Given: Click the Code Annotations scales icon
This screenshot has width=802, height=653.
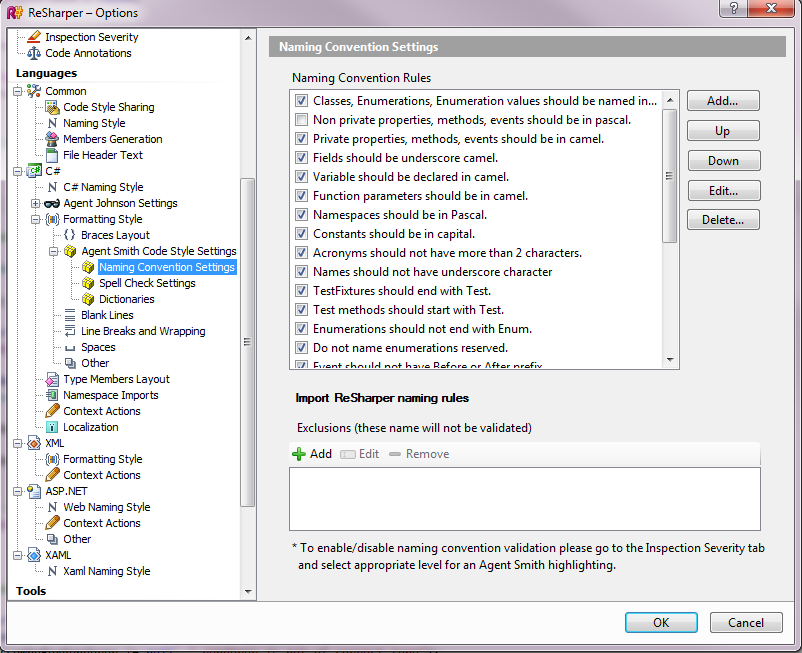Looking at the screenshot, I should (x=34, y=53).
